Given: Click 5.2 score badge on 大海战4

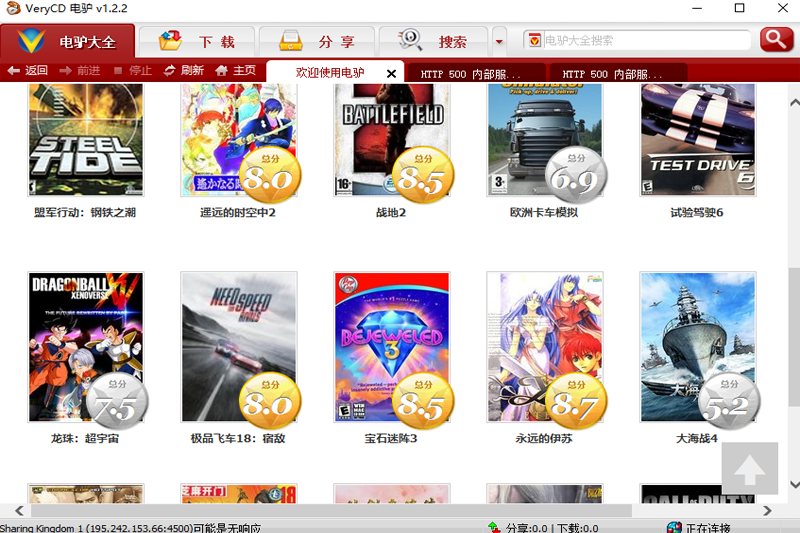Looking at the screenshot, I should pos(729,401).
